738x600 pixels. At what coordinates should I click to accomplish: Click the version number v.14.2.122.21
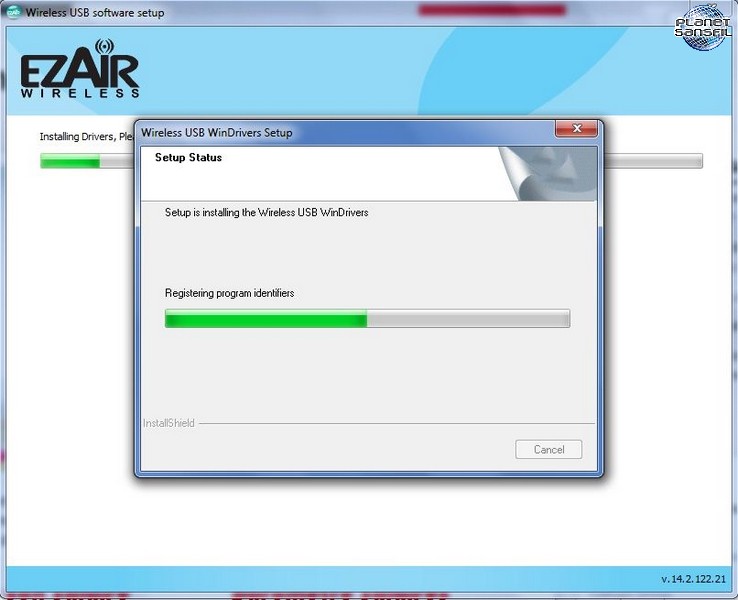[x=693, y=579]
